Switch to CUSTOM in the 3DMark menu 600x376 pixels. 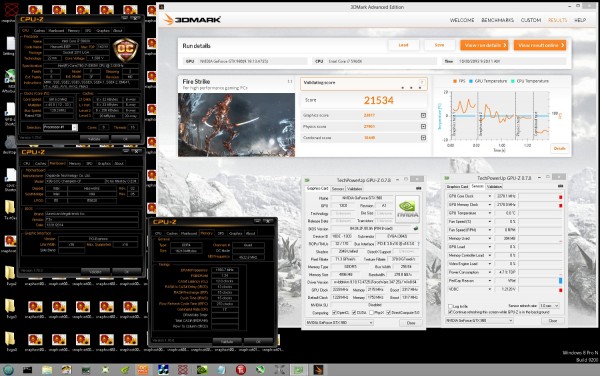coord(531,20)
